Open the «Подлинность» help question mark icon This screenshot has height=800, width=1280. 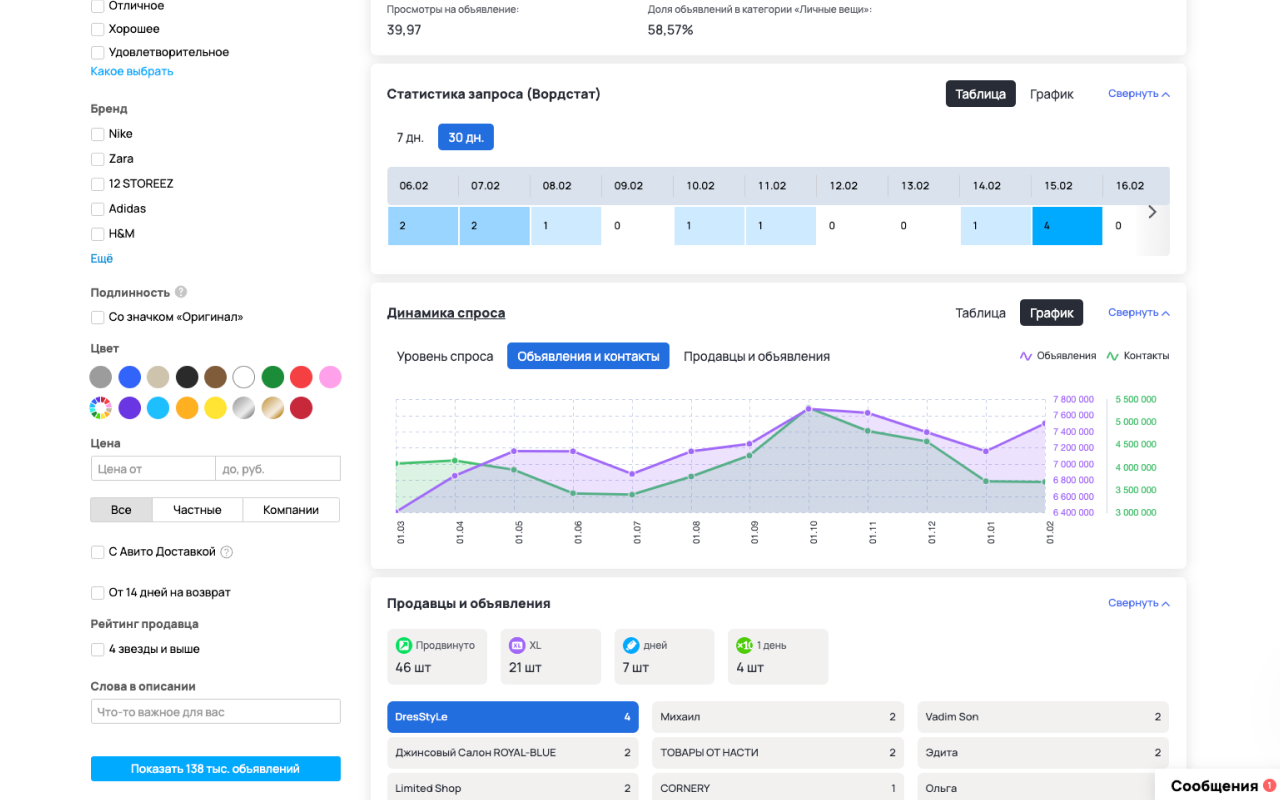point(180,292)
